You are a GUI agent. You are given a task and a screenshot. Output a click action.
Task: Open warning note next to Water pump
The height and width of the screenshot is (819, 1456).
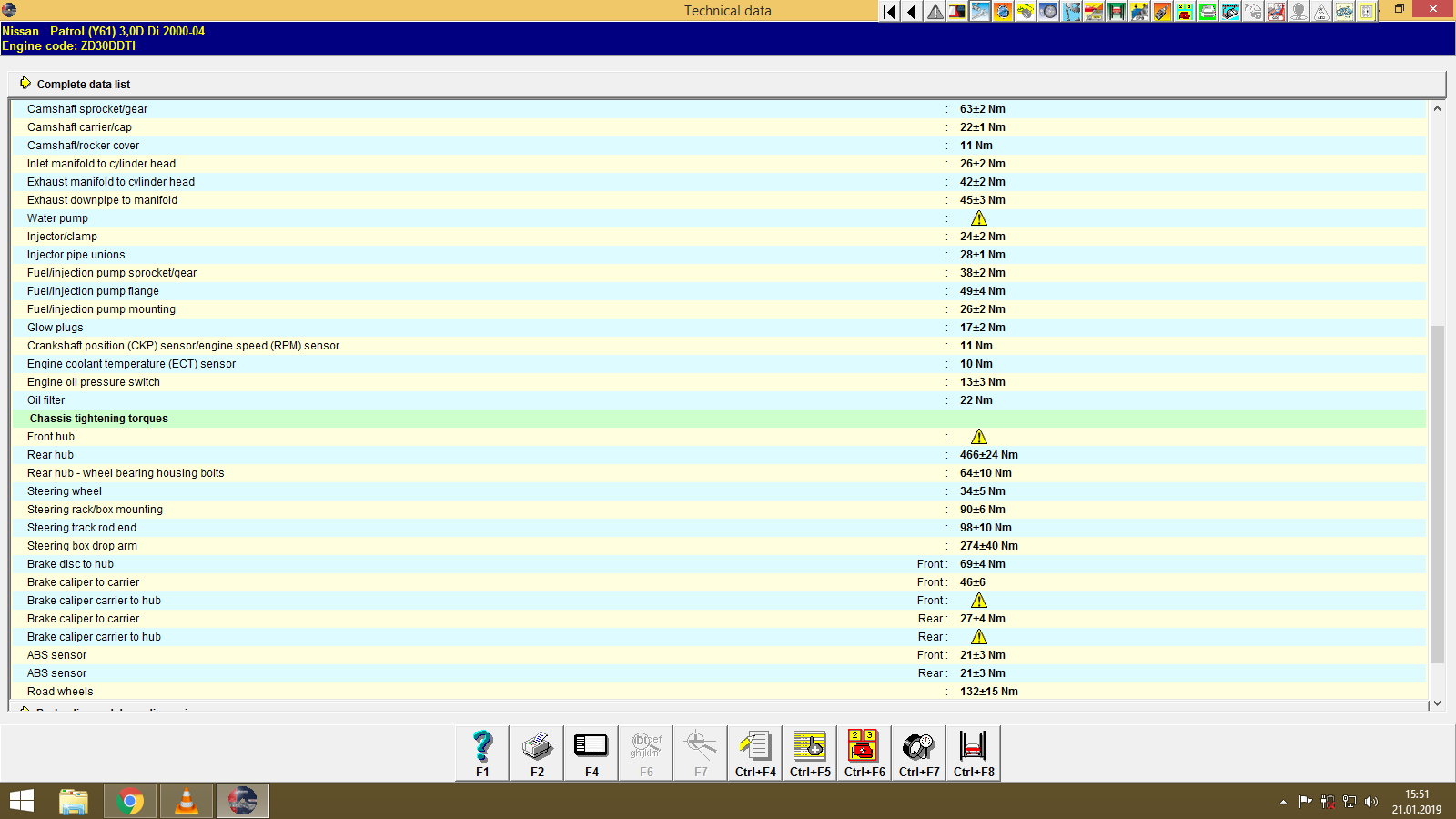979,218
